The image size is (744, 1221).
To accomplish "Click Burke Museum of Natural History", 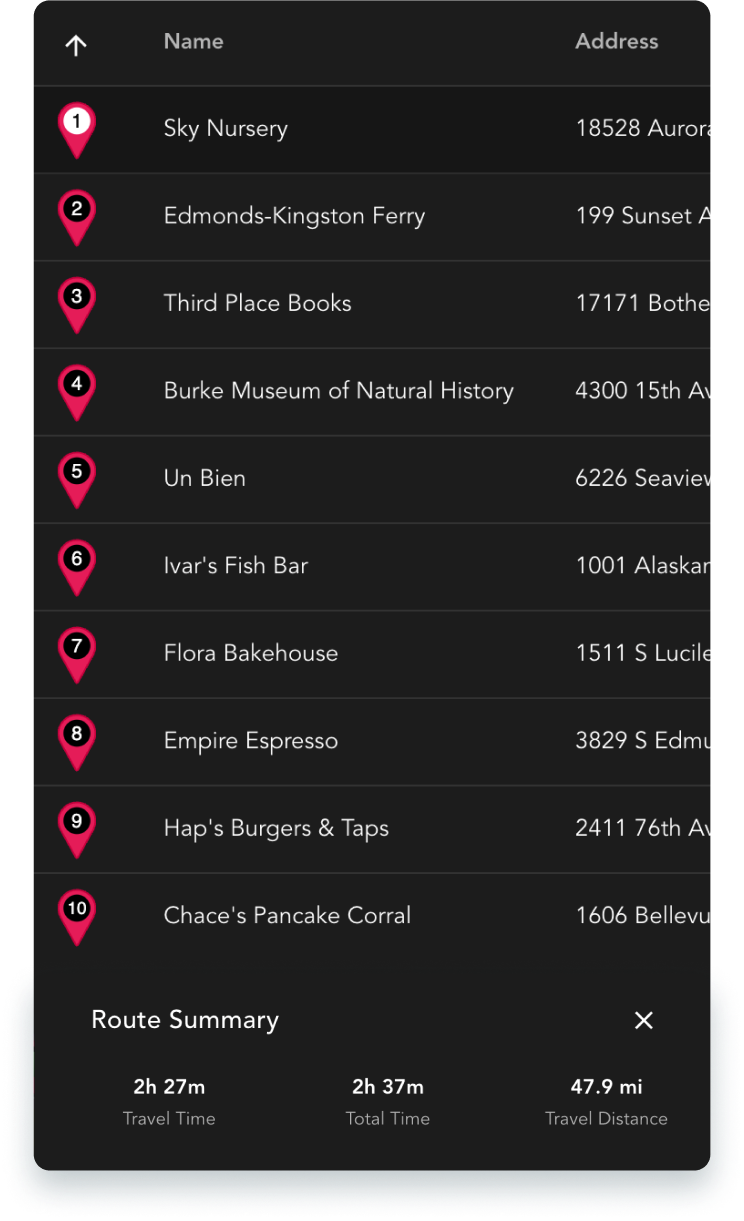I will (338, 391).
